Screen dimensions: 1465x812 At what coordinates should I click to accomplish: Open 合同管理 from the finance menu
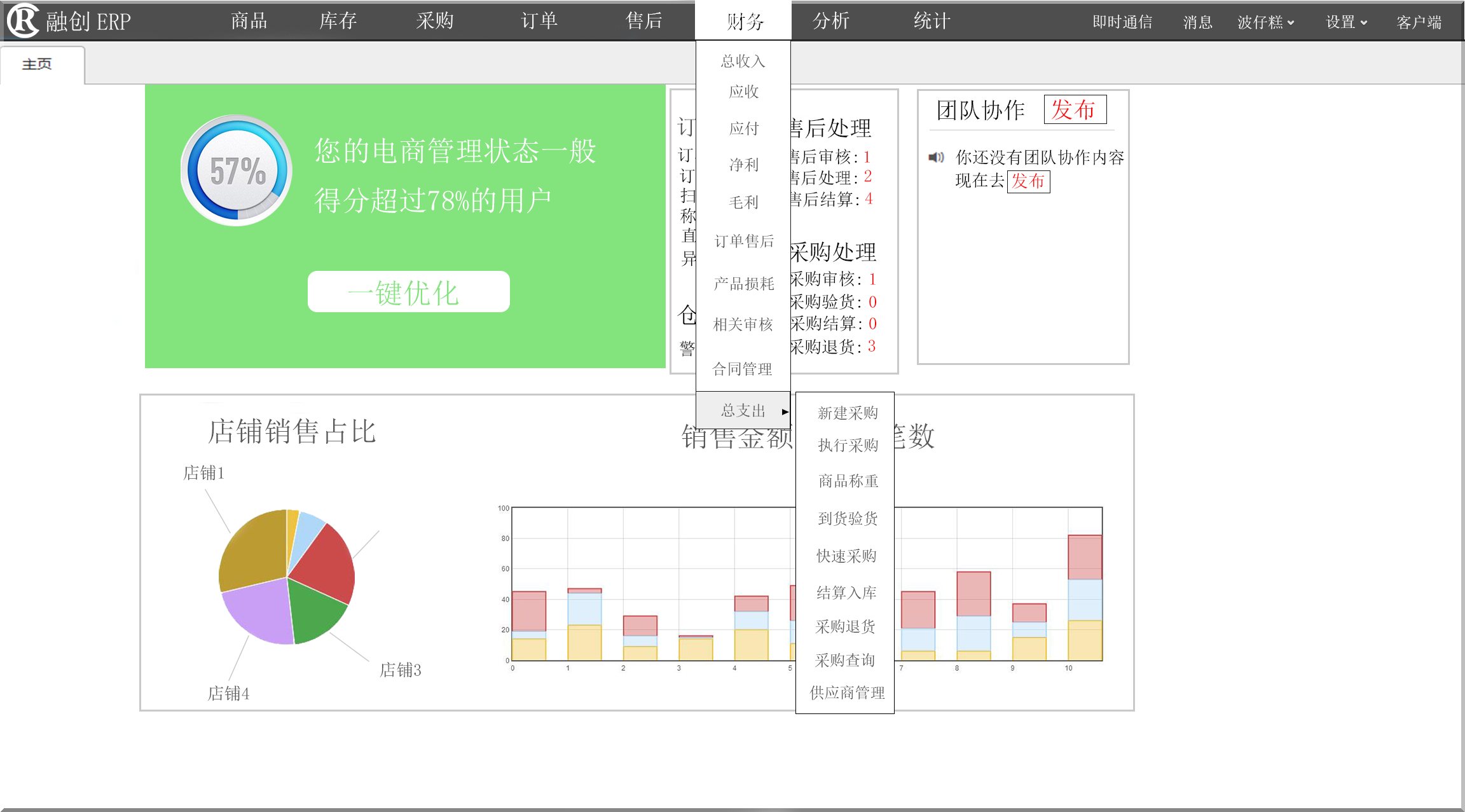pyautogui.click(x=743, y=369)
